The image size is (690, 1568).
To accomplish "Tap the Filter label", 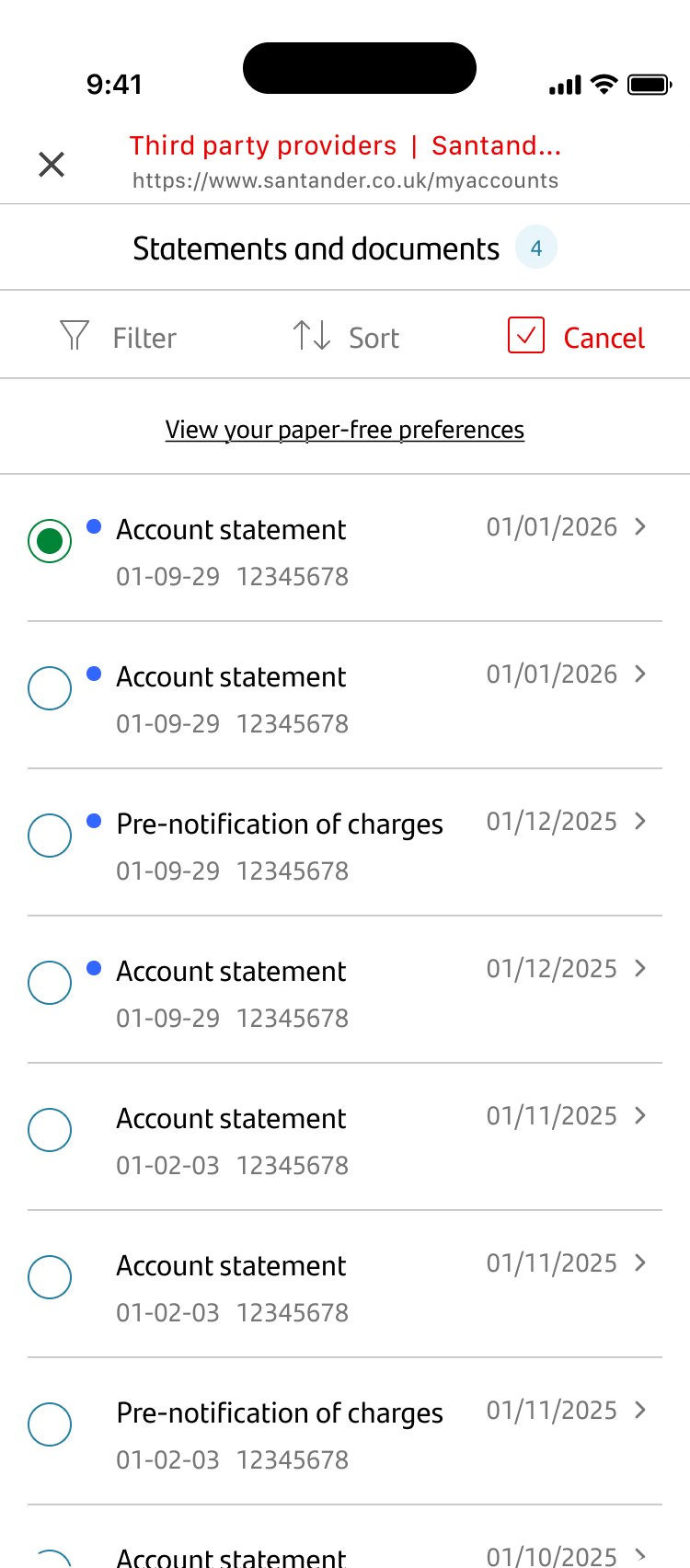I will coord(144,338).
